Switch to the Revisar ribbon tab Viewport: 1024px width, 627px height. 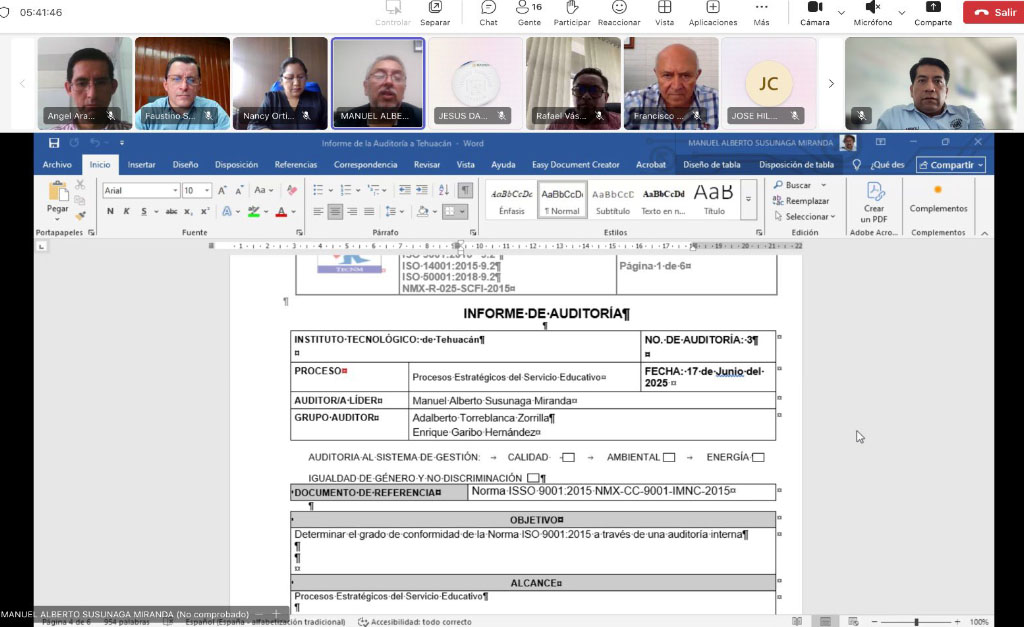tap(426, 165)
